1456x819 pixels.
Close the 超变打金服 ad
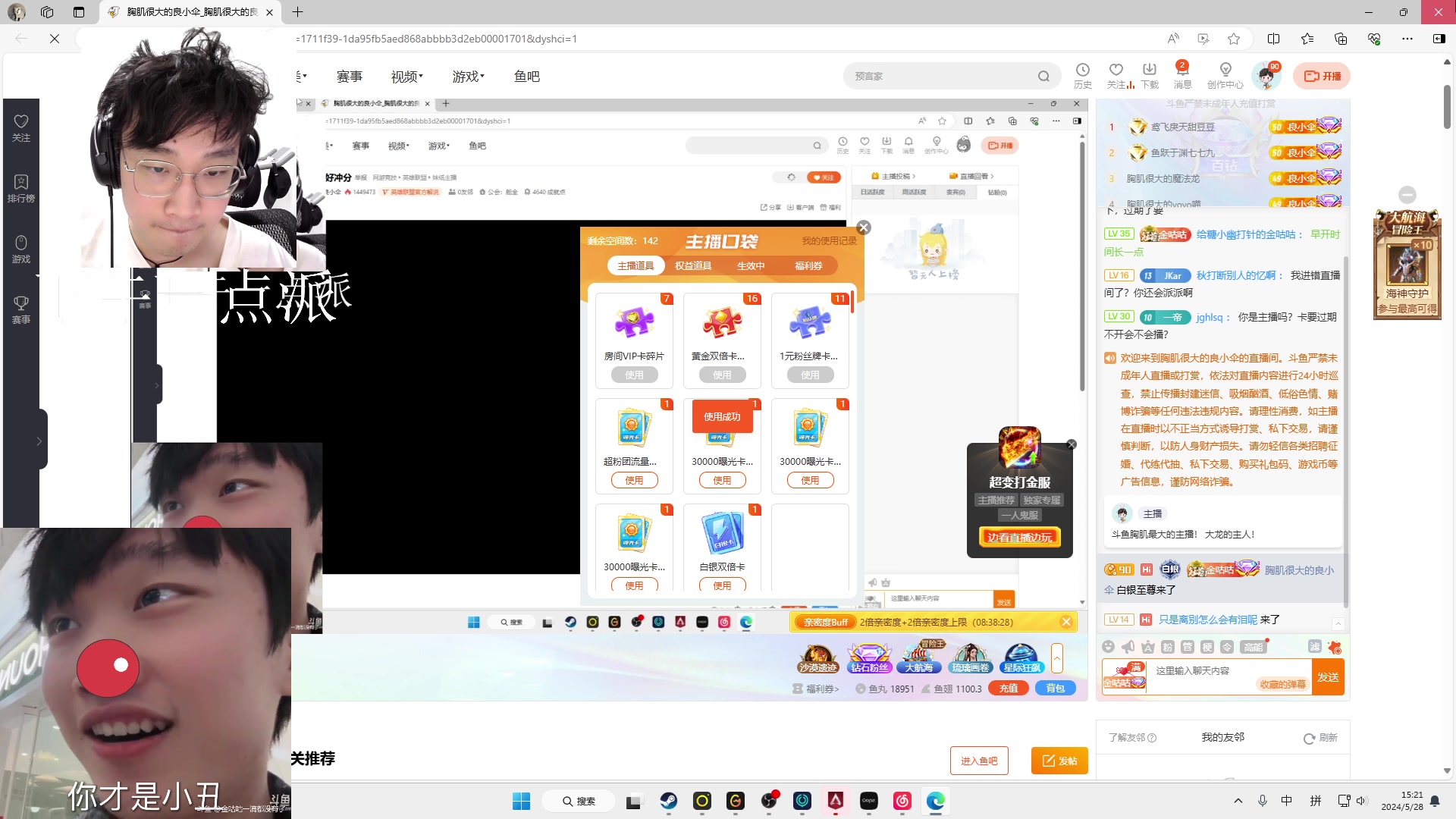pos(1072,444)
